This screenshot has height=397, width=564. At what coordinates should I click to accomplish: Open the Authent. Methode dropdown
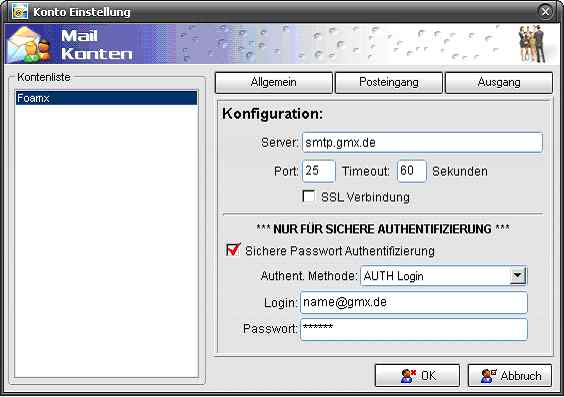518,276
